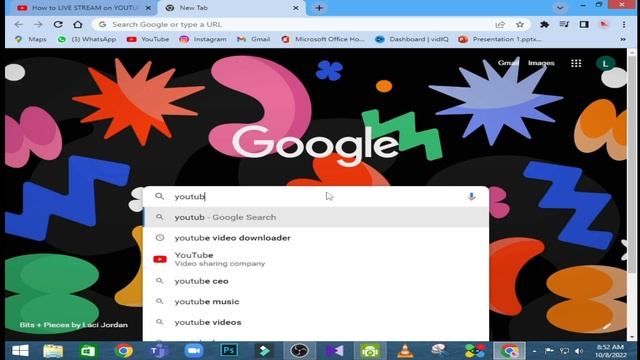Click 'Bits + Pieces by Loci Jordan' credit
This screenshot has width=640, height=360.
74,325
